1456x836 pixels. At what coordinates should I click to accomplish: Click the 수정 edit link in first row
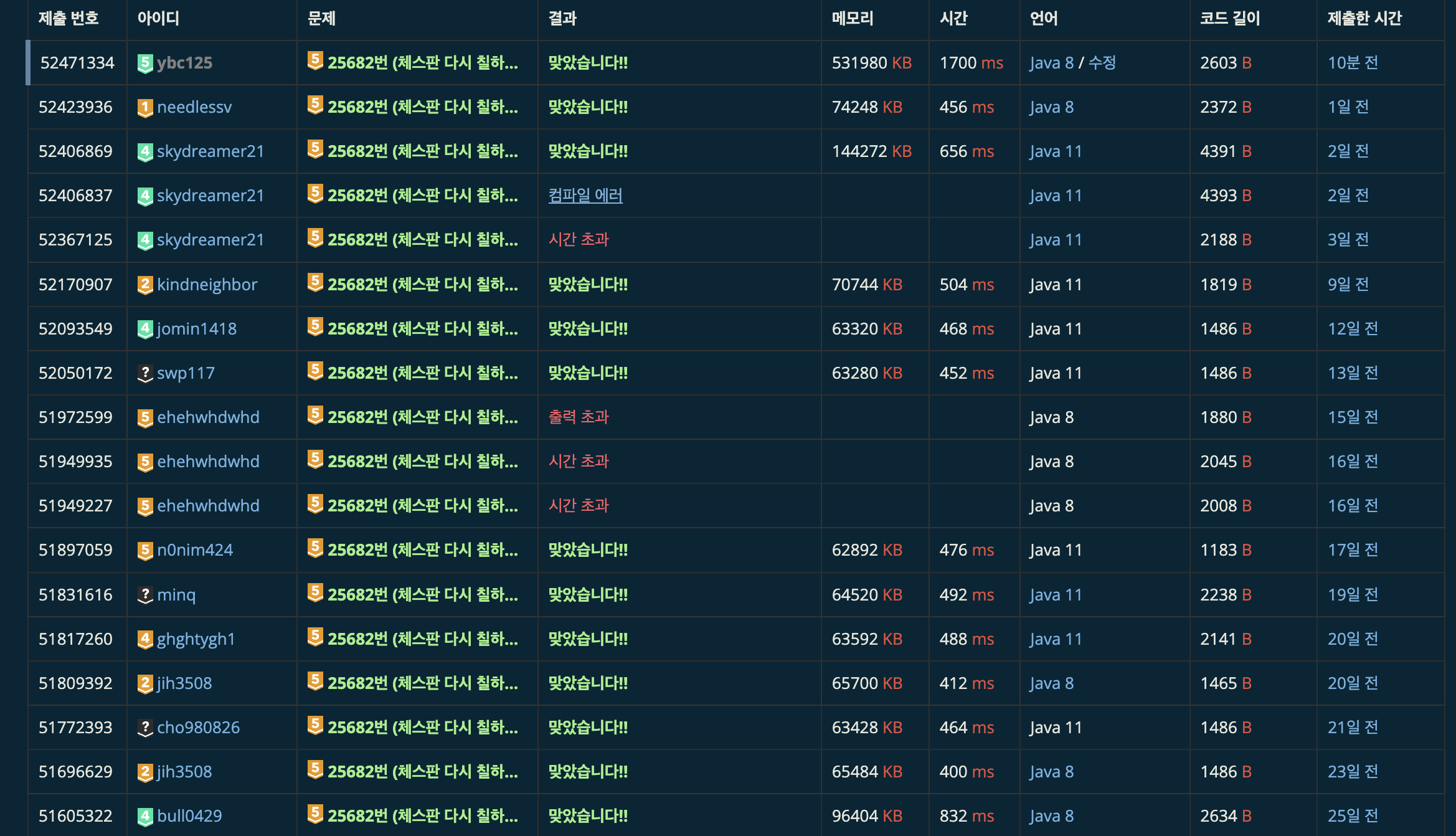pyautogui.click(x=1102, y=63)
